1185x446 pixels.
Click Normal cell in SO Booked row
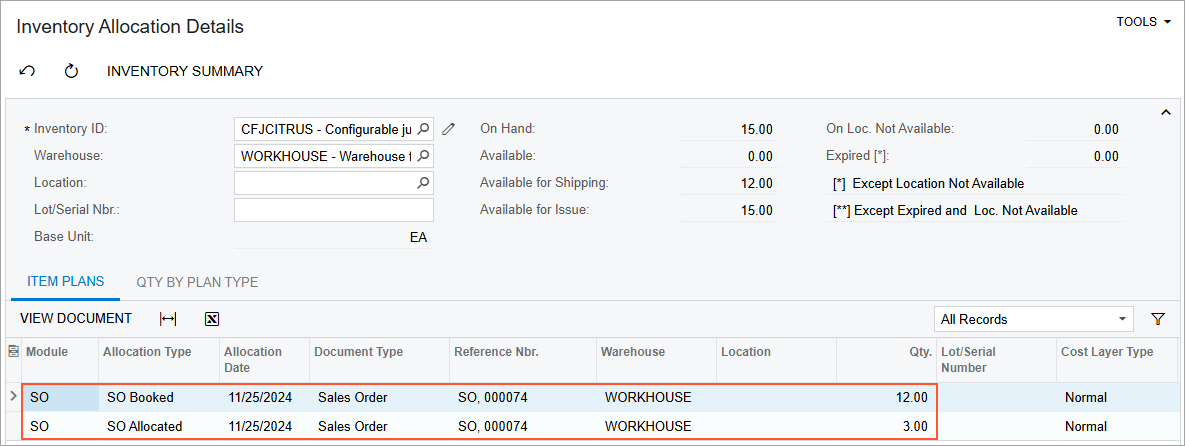coord(1119,397)
